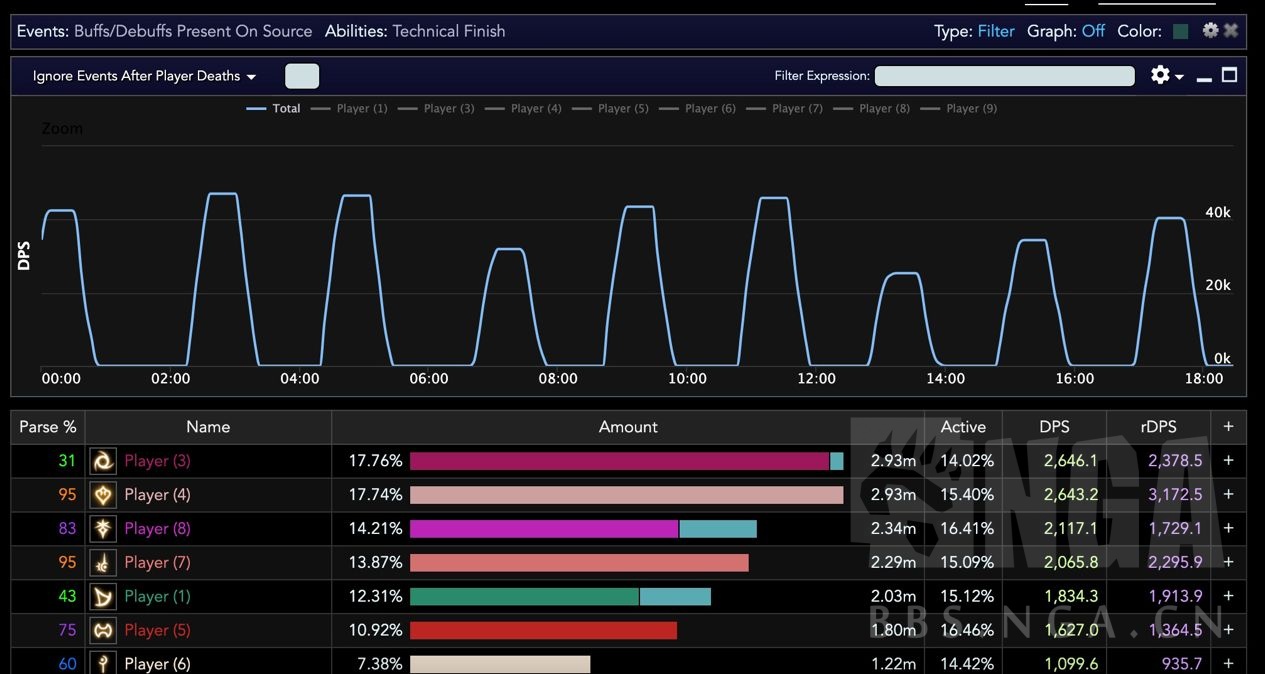Click the job icon beside Player (8)
The width and height of the screenshot is (1265, 674).
[x=102, y=528]
